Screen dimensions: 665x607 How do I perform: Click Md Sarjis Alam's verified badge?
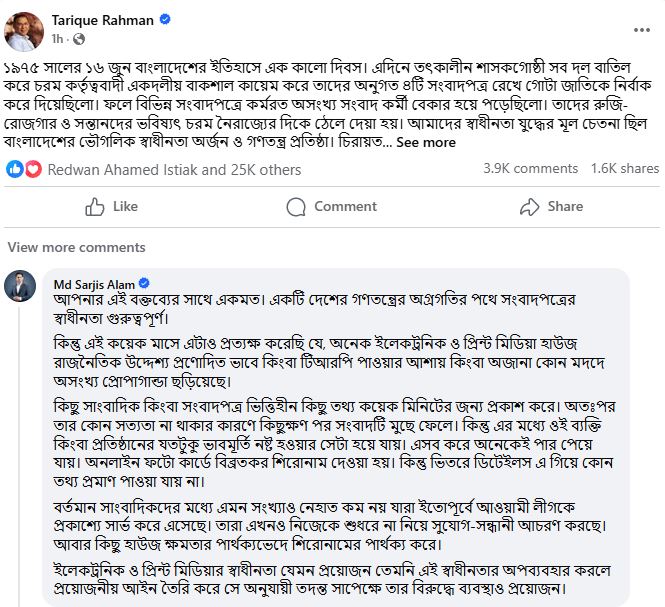click(x=144, y=283)
